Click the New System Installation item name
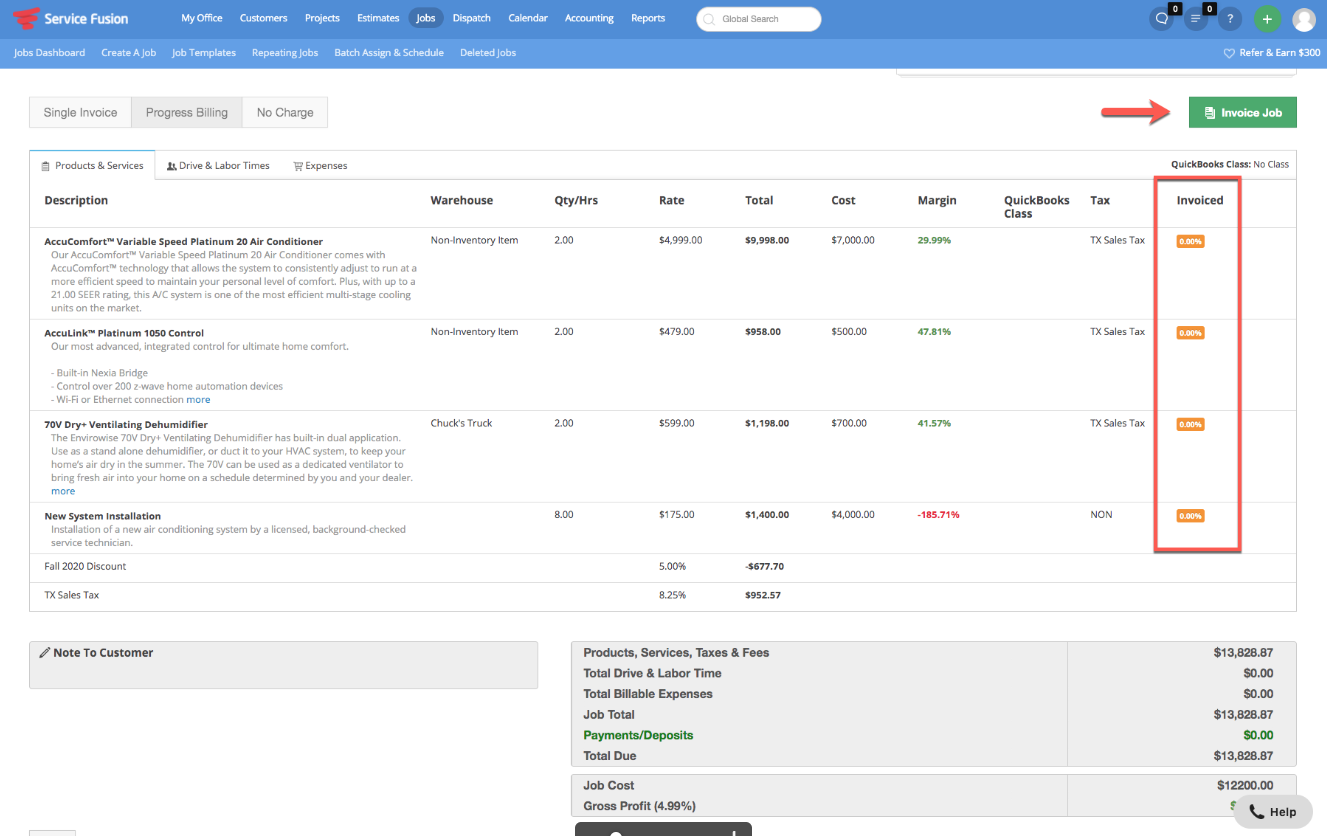1327x836 pixels. pos(103,516)
